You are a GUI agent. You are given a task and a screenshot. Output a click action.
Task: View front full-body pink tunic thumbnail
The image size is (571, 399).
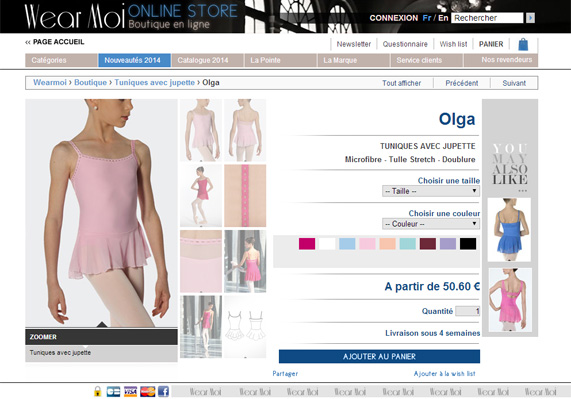coord(201,130)
